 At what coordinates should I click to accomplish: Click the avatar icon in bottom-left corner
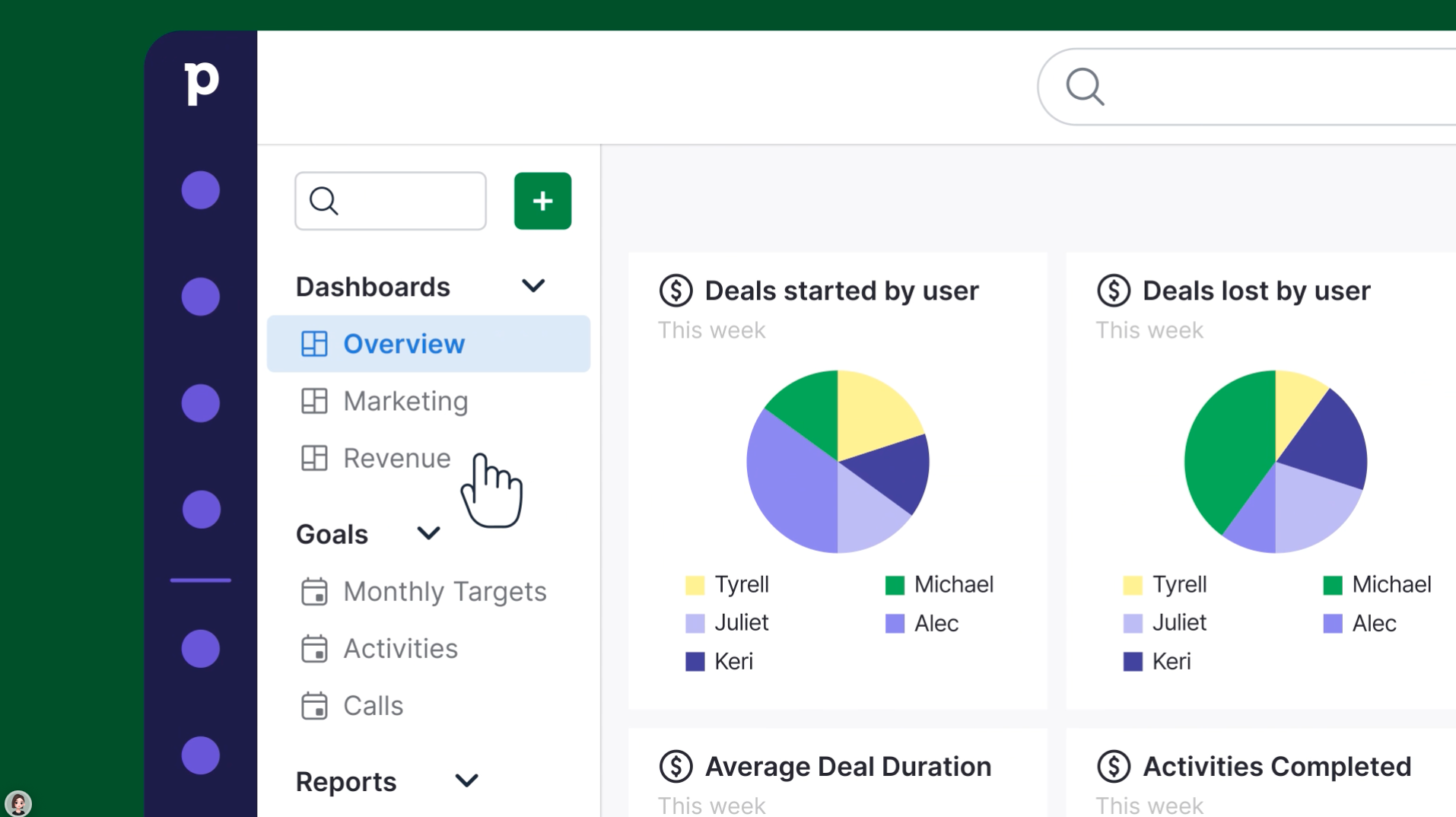(x=18, y=803)
